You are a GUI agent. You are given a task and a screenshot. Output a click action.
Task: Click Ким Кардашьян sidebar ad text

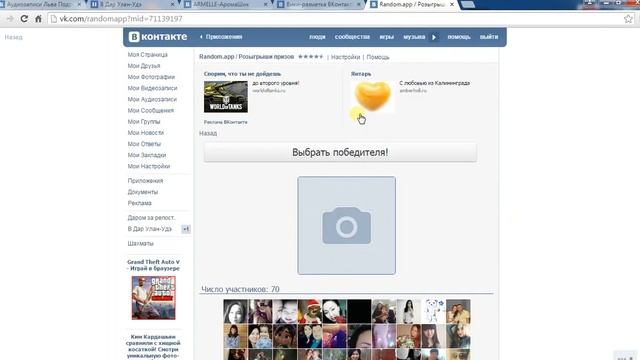click(153, 347)
